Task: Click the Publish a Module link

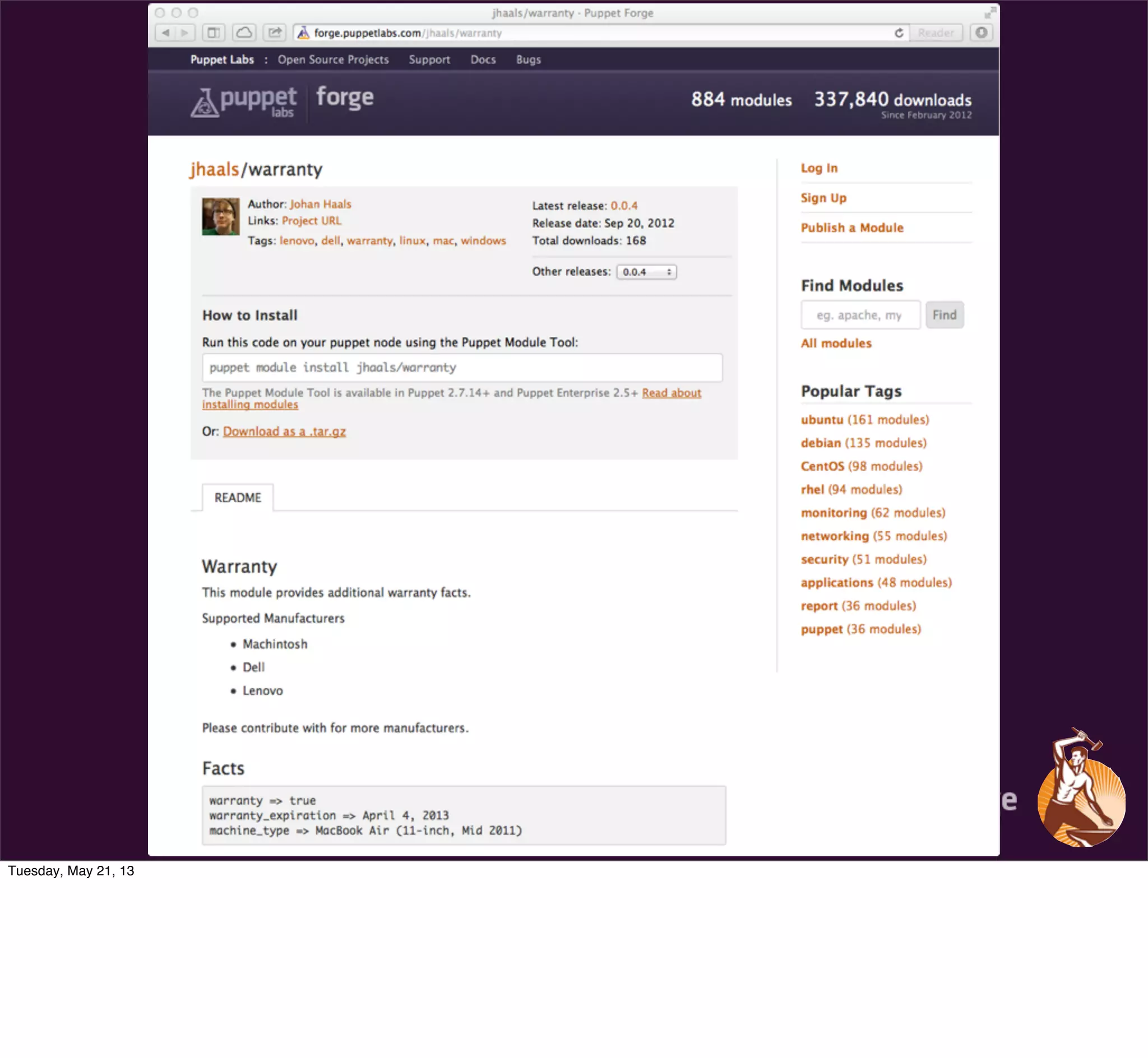Action: 851,228
